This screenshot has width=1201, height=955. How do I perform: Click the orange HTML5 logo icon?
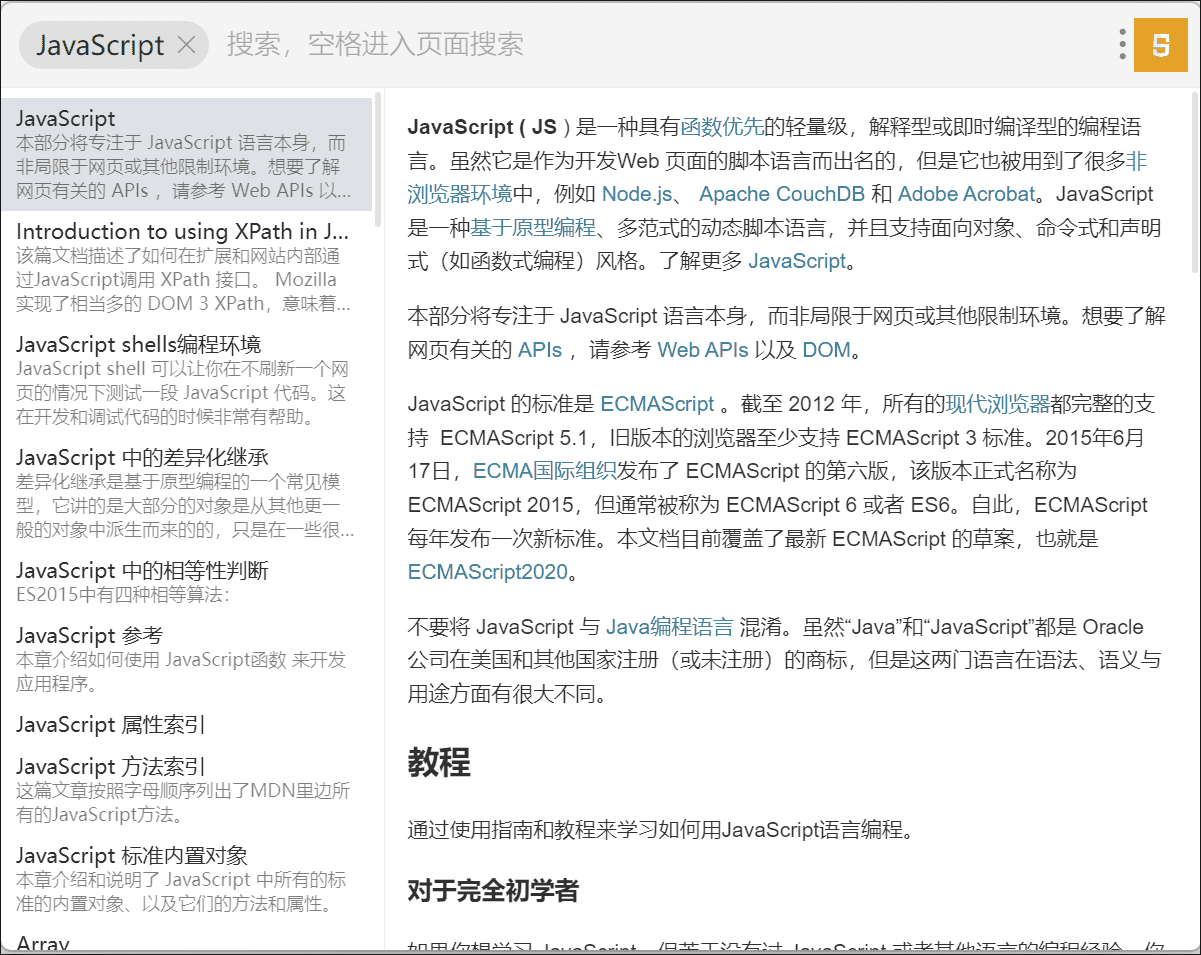1160,45
